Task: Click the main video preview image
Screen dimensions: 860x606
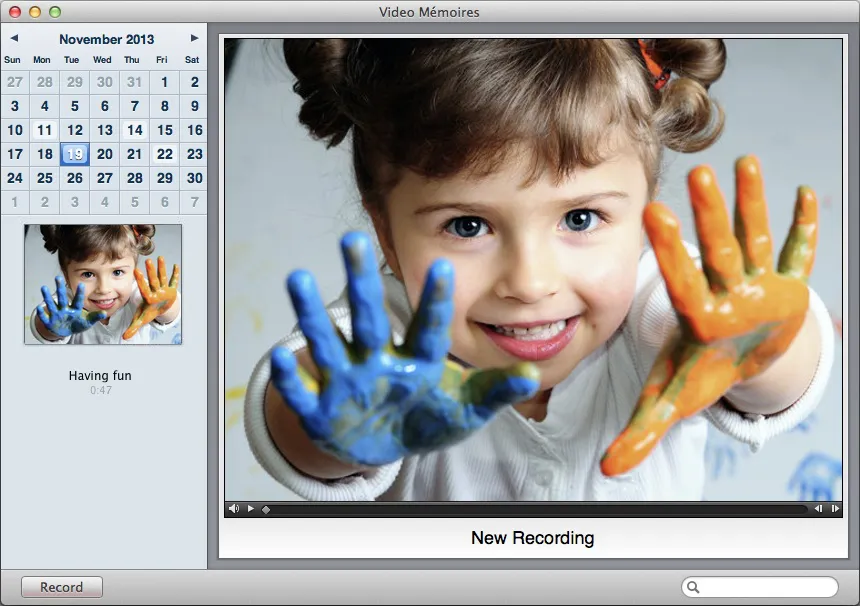Action: (533, 269)
